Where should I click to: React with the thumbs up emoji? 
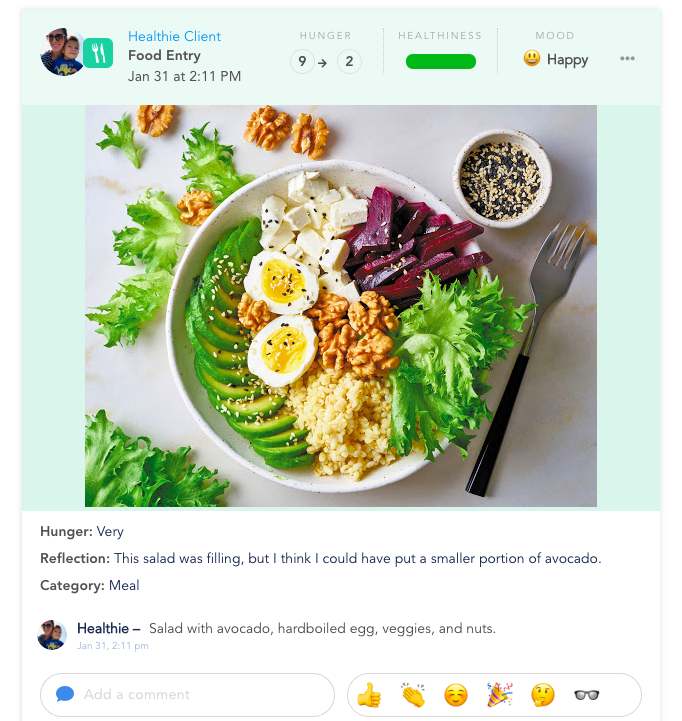pyautogui.click(x=369, y=694)
